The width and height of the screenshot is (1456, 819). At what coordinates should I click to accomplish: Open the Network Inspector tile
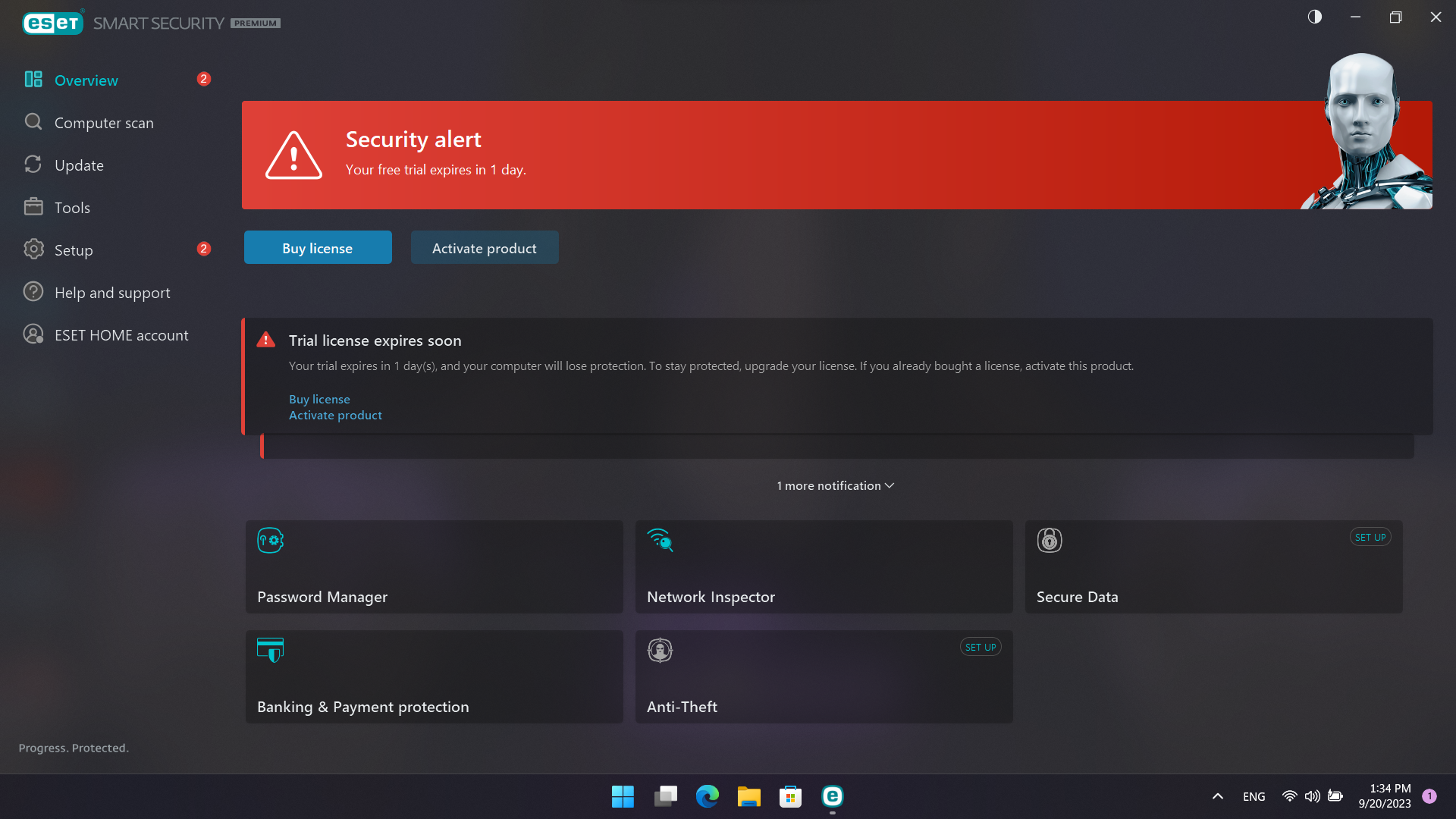coord(824,566)
